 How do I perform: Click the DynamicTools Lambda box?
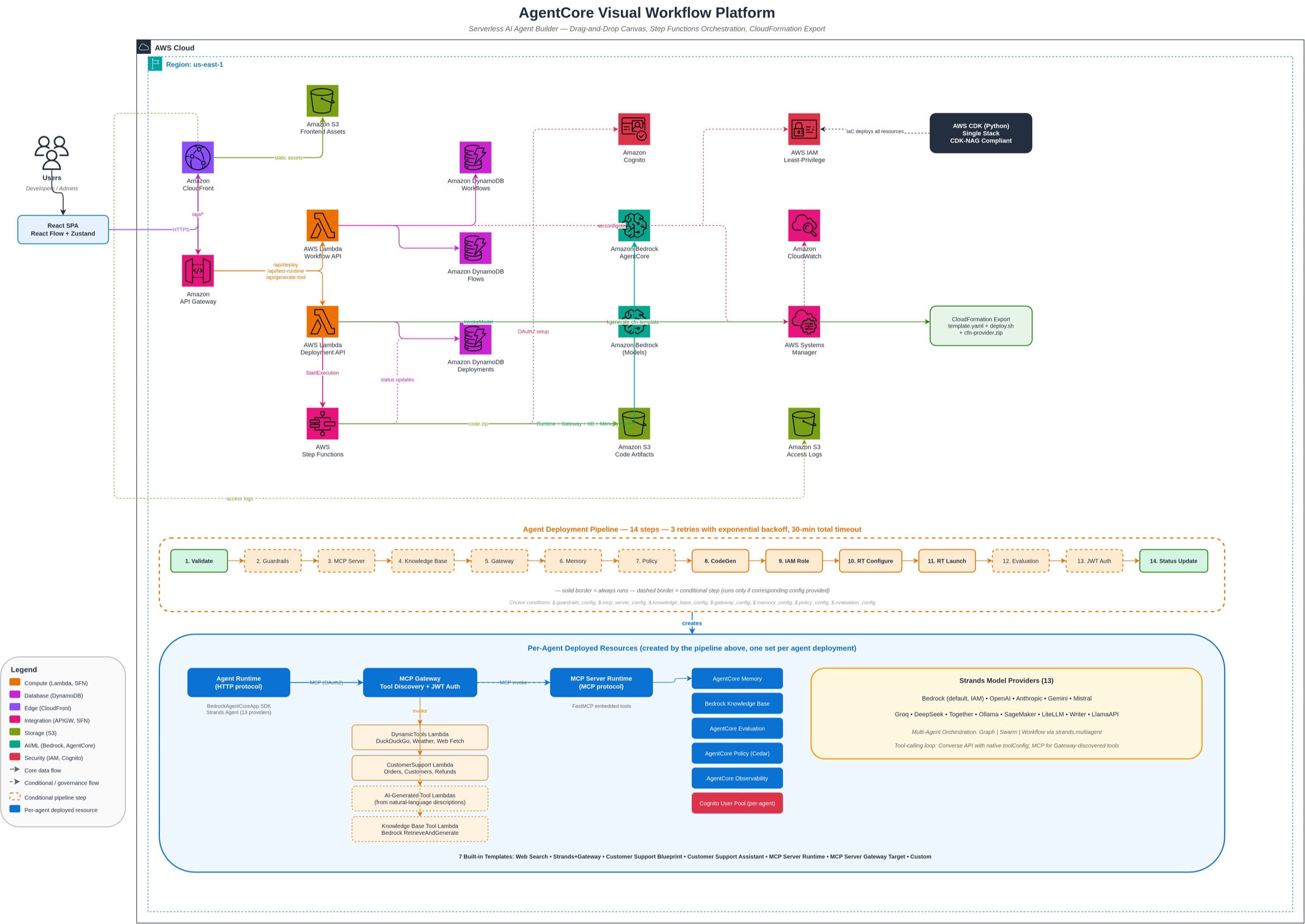coord(419,738)
